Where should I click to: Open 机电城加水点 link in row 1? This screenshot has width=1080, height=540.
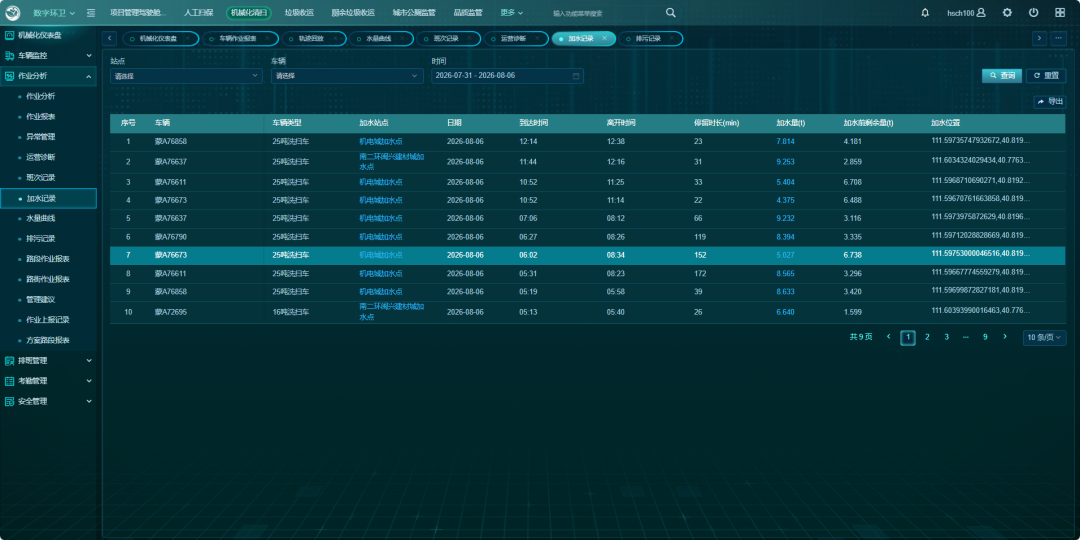[x=381, y=141]
